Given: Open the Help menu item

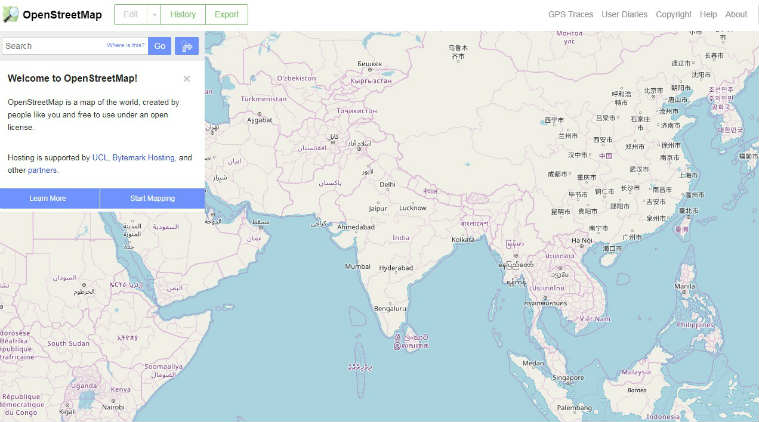Looking at the screenshot, I should (708, 15).
